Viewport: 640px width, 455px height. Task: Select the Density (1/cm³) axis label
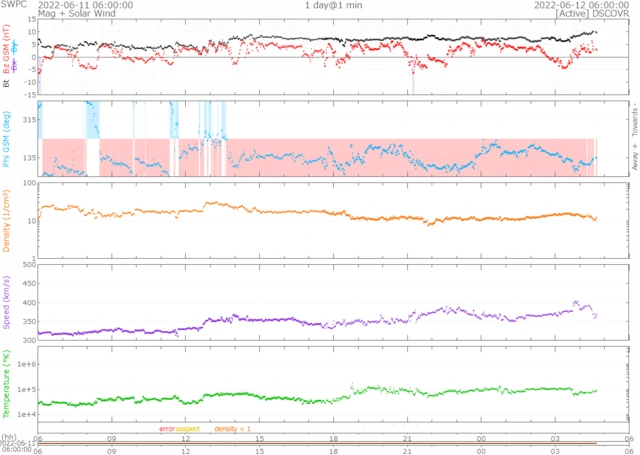click(6, 221)
